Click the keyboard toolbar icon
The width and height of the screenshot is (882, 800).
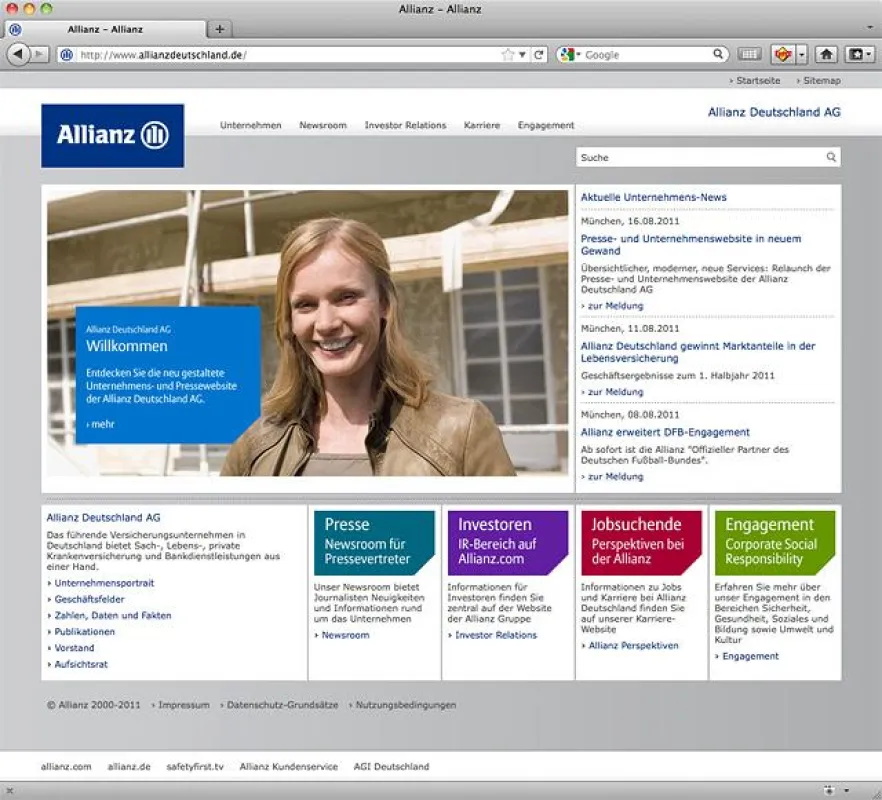(748, 55)
